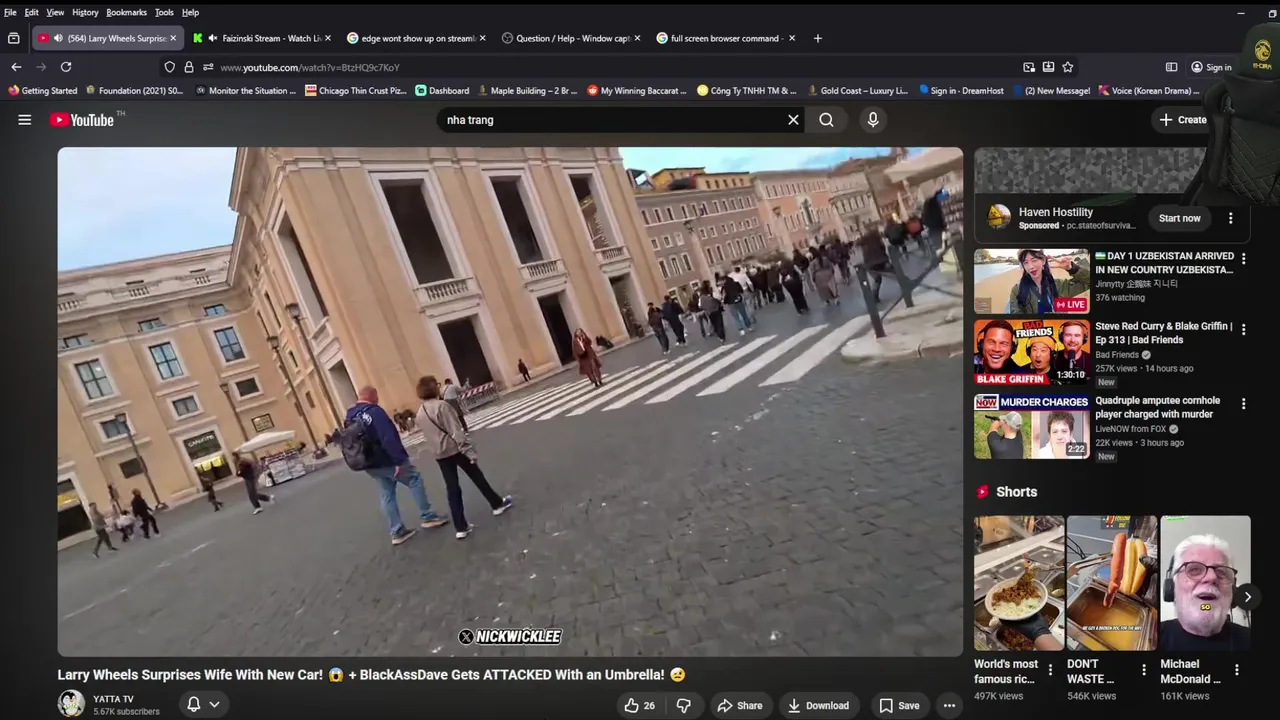Mute the Larry Wheels tab audio
1280x720 pixels.
(x=58, y=38)
